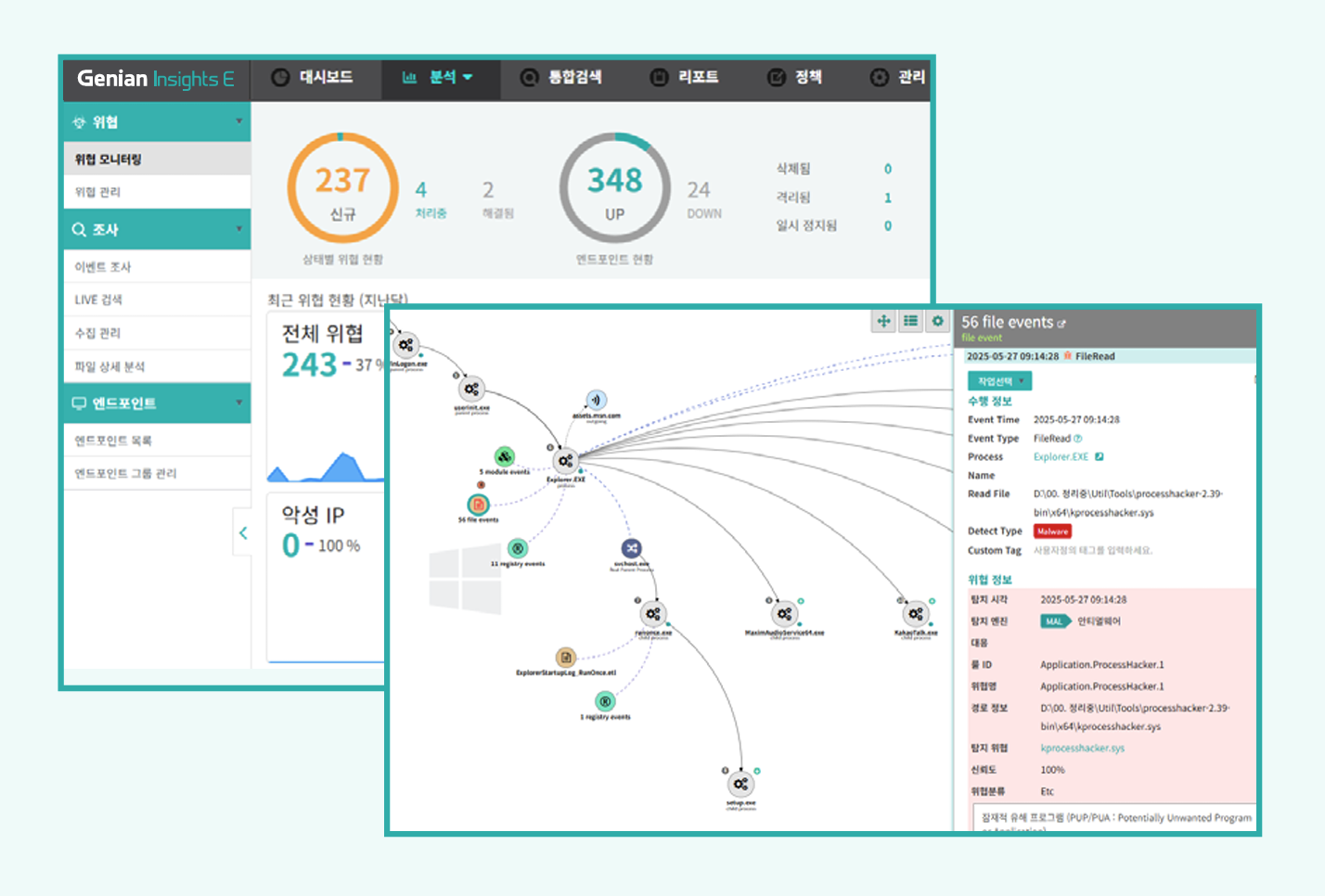Open the kprocesshacker.sys threat link
1325x896 pixels.
click(x=1082, y=748)
